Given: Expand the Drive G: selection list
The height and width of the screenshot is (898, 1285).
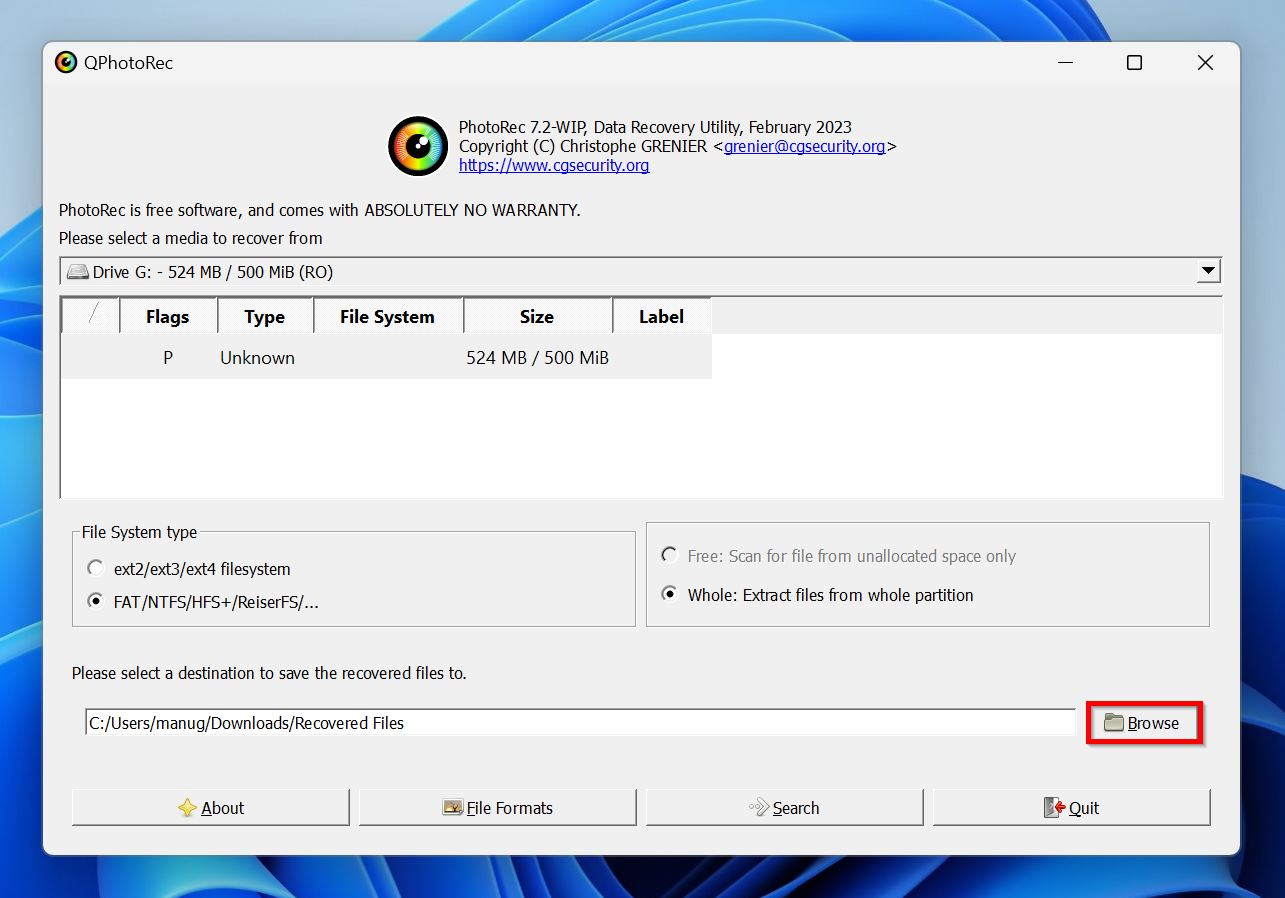Looking at the screenshot, I should point(1207,270).
